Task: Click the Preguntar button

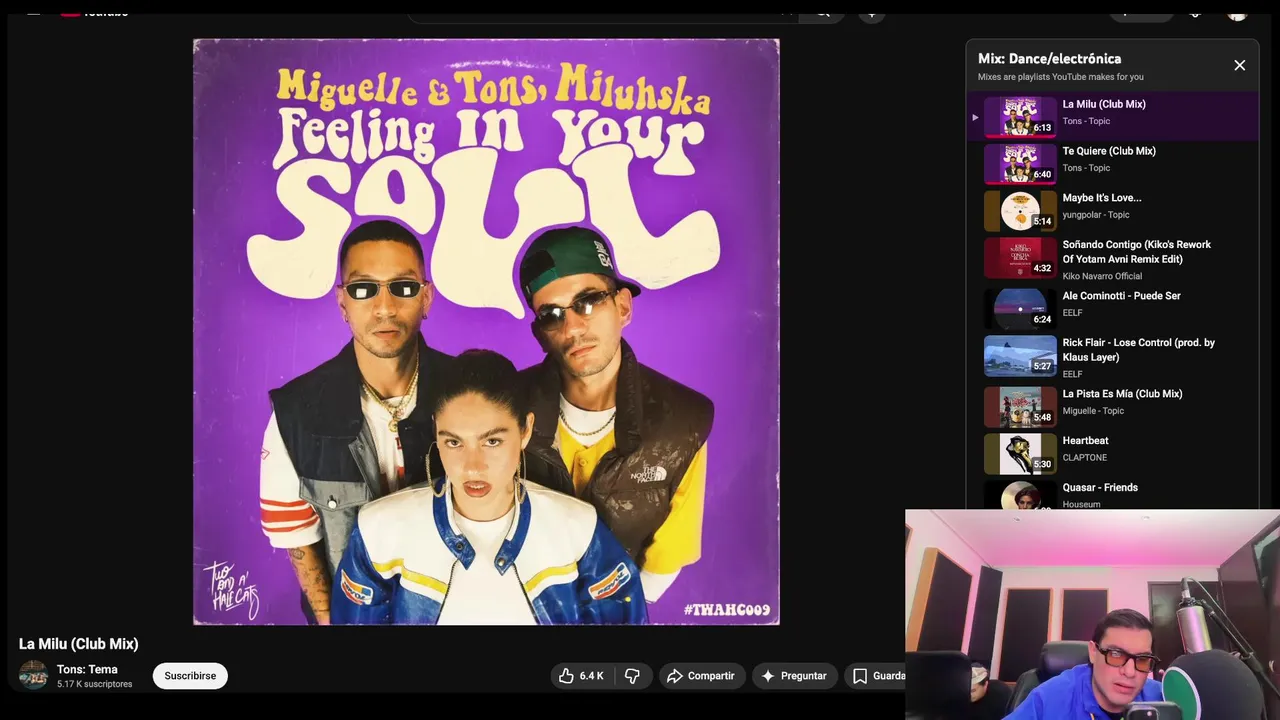Action: pyautogui.click(x=794, y=676)
